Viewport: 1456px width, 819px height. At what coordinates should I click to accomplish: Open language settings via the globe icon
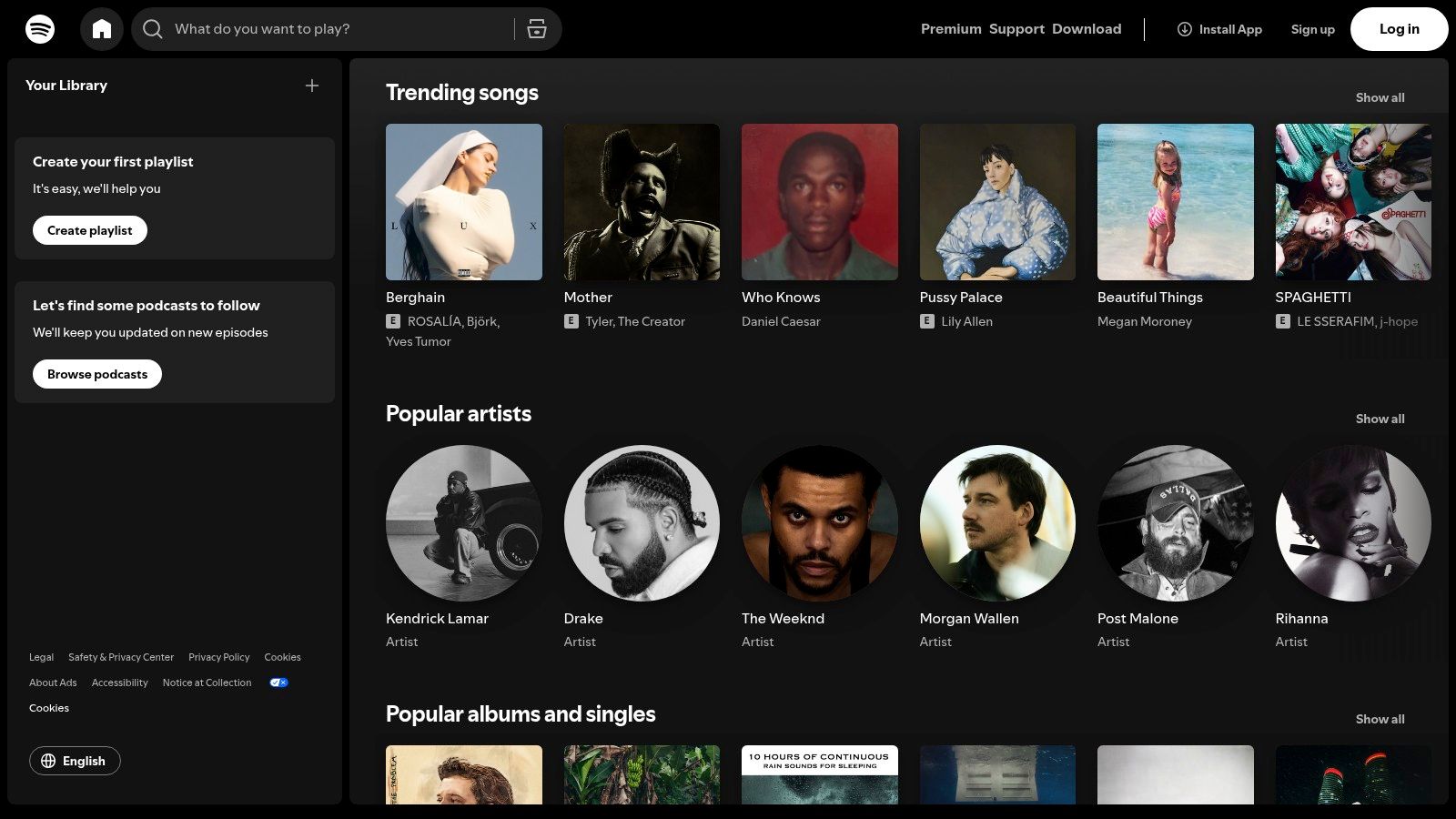[49, 761]
